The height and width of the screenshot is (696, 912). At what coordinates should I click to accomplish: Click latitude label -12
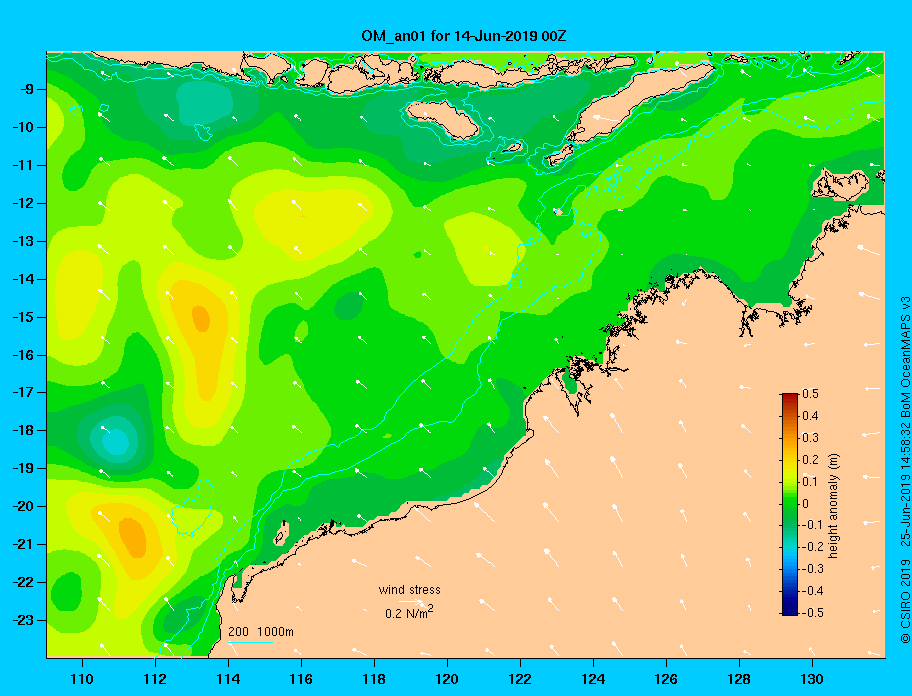(x=23, y=204)
